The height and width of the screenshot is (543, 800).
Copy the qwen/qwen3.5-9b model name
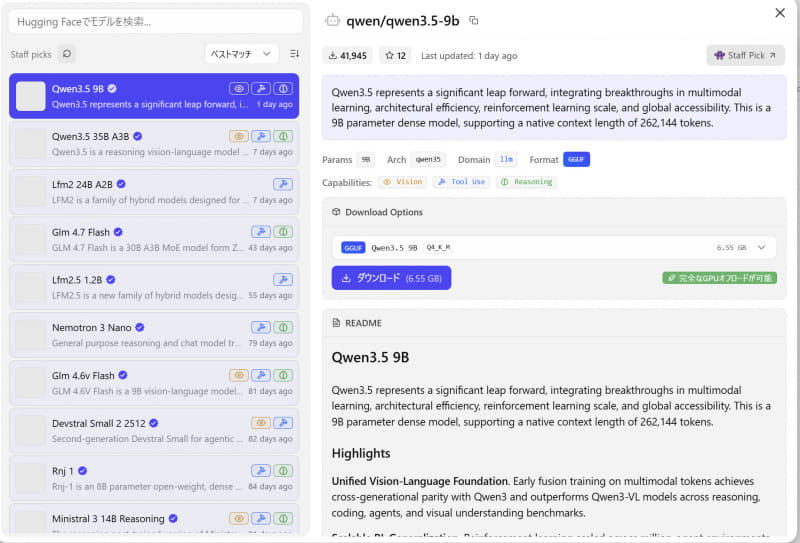[473, 20]
